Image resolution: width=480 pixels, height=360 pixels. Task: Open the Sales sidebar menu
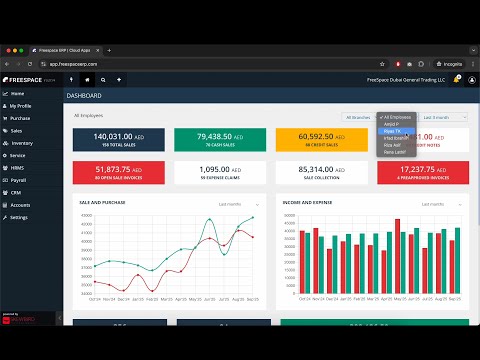(16, 131)
